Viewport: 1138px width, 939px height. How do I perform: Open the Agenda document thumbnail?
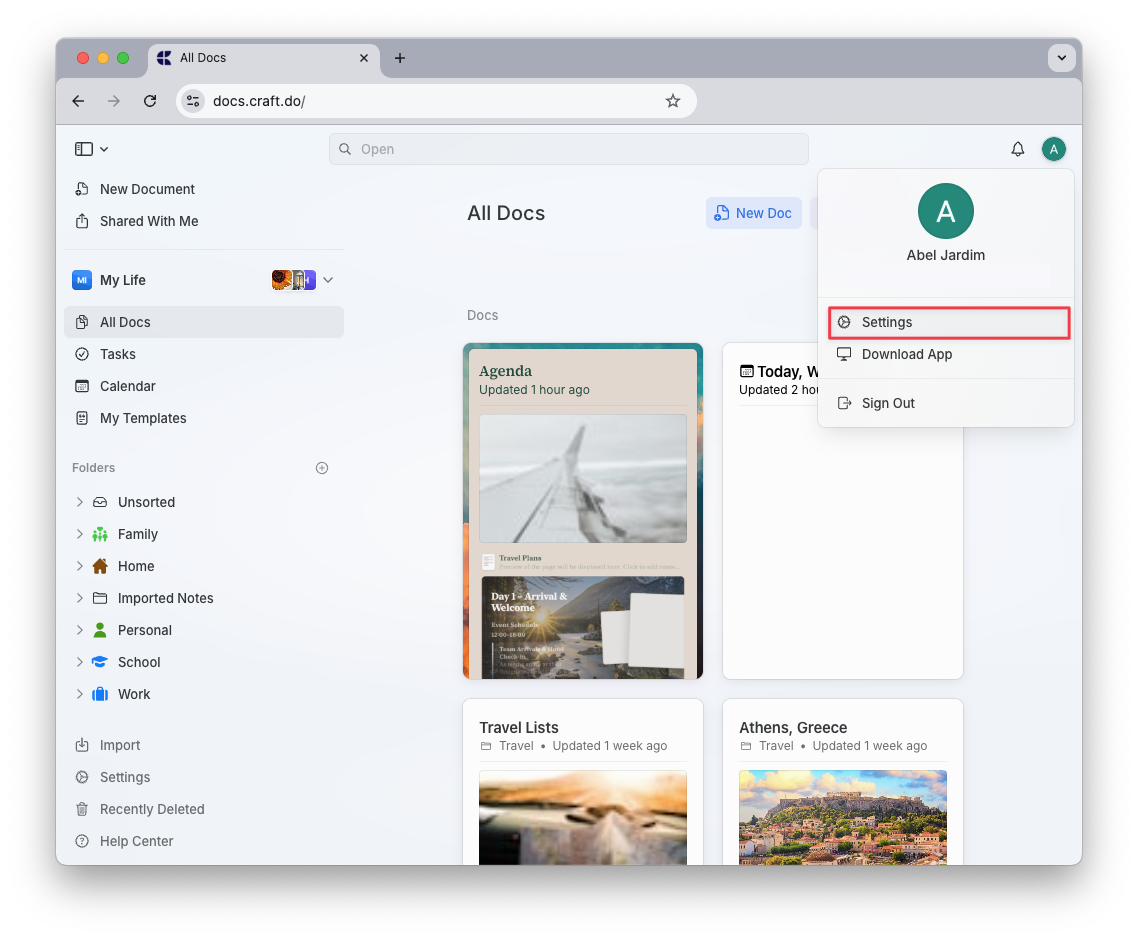tap(583, 510)
